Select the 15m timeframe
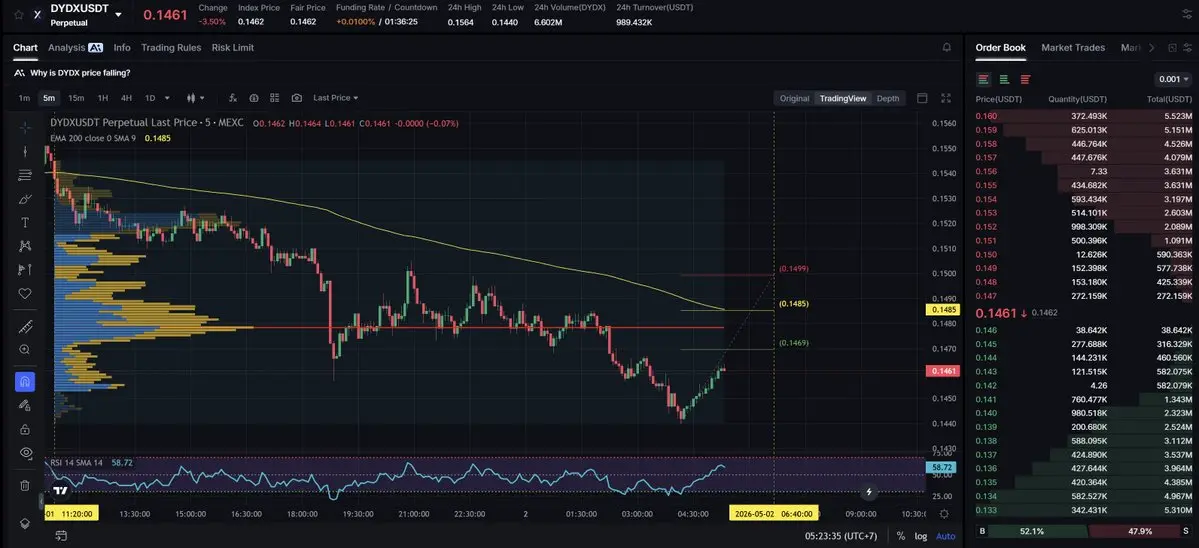Screen dimensions: 1199x548 (76, 98)
